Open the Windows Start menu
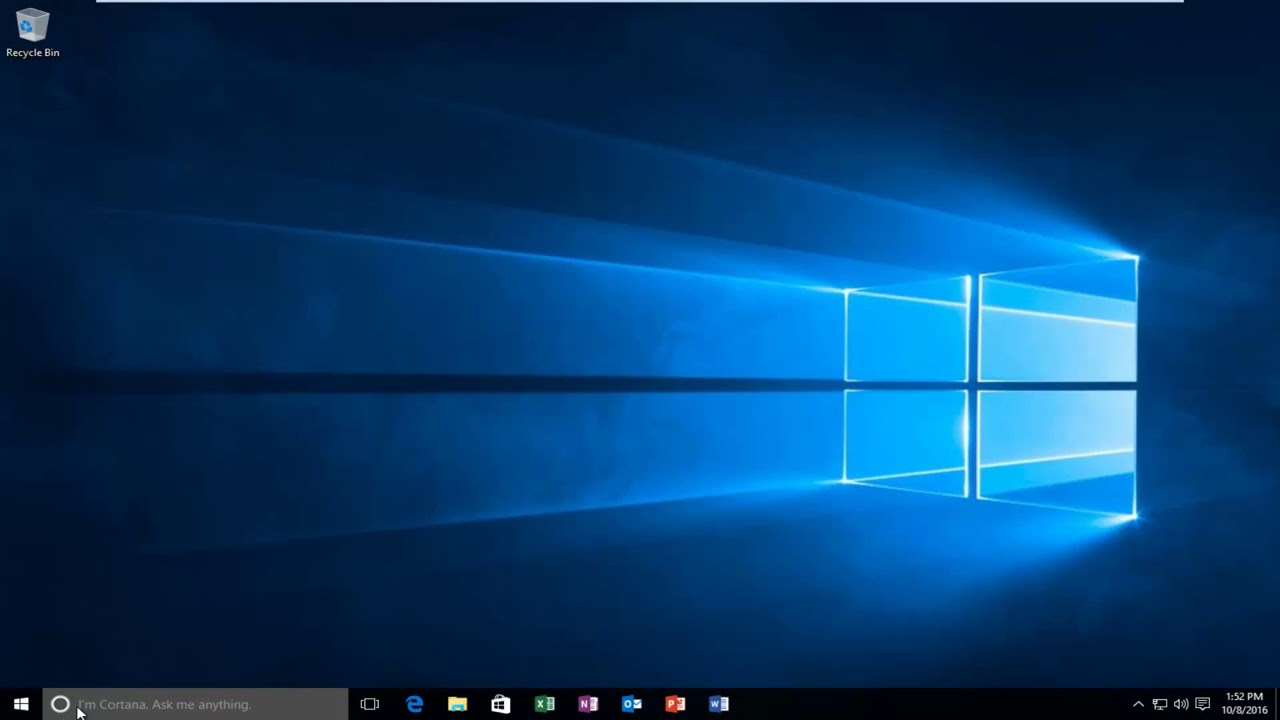Screen dimensions: 1280x720 click(21, 704)
